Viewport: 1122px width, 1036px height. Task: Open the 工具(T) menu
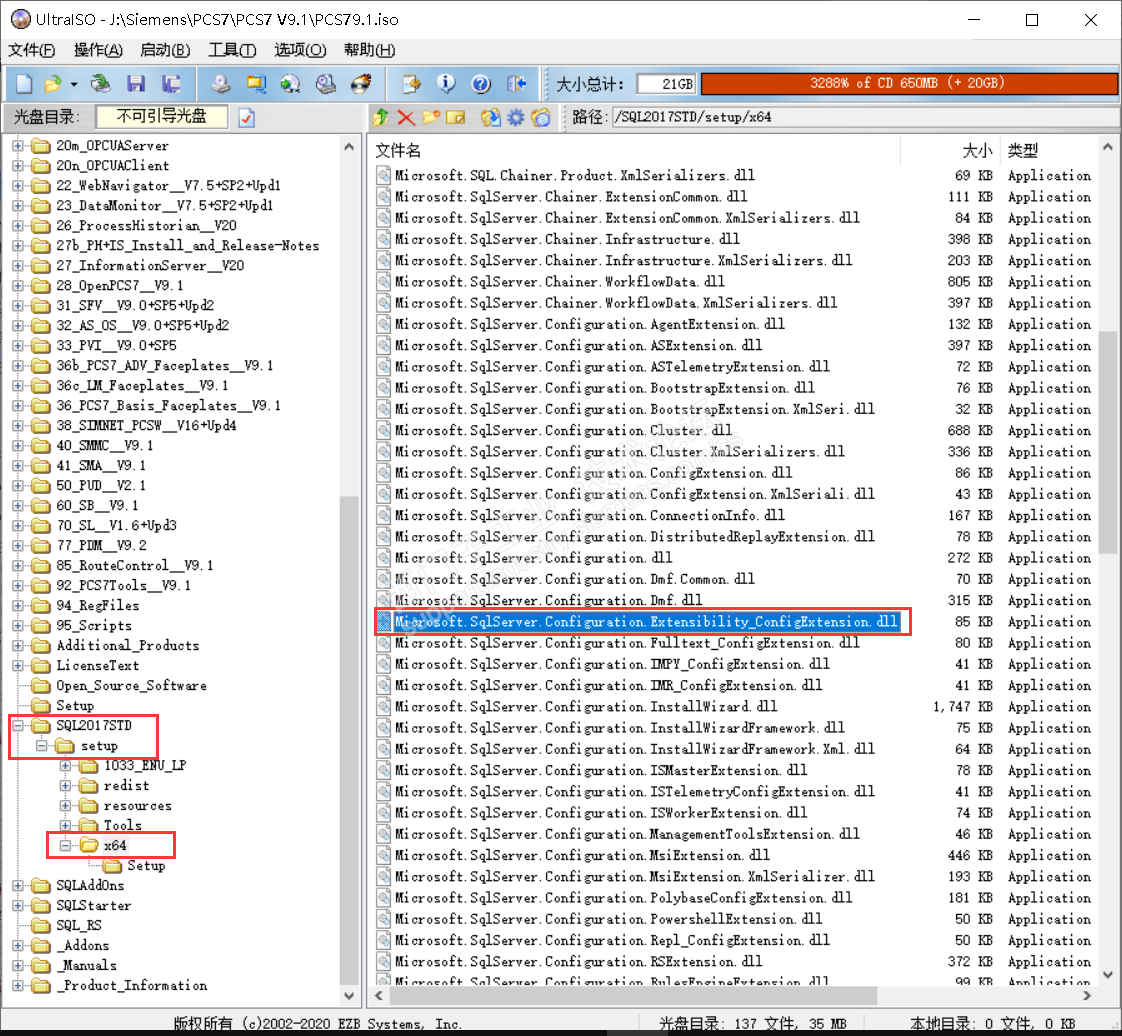(232, 50)
